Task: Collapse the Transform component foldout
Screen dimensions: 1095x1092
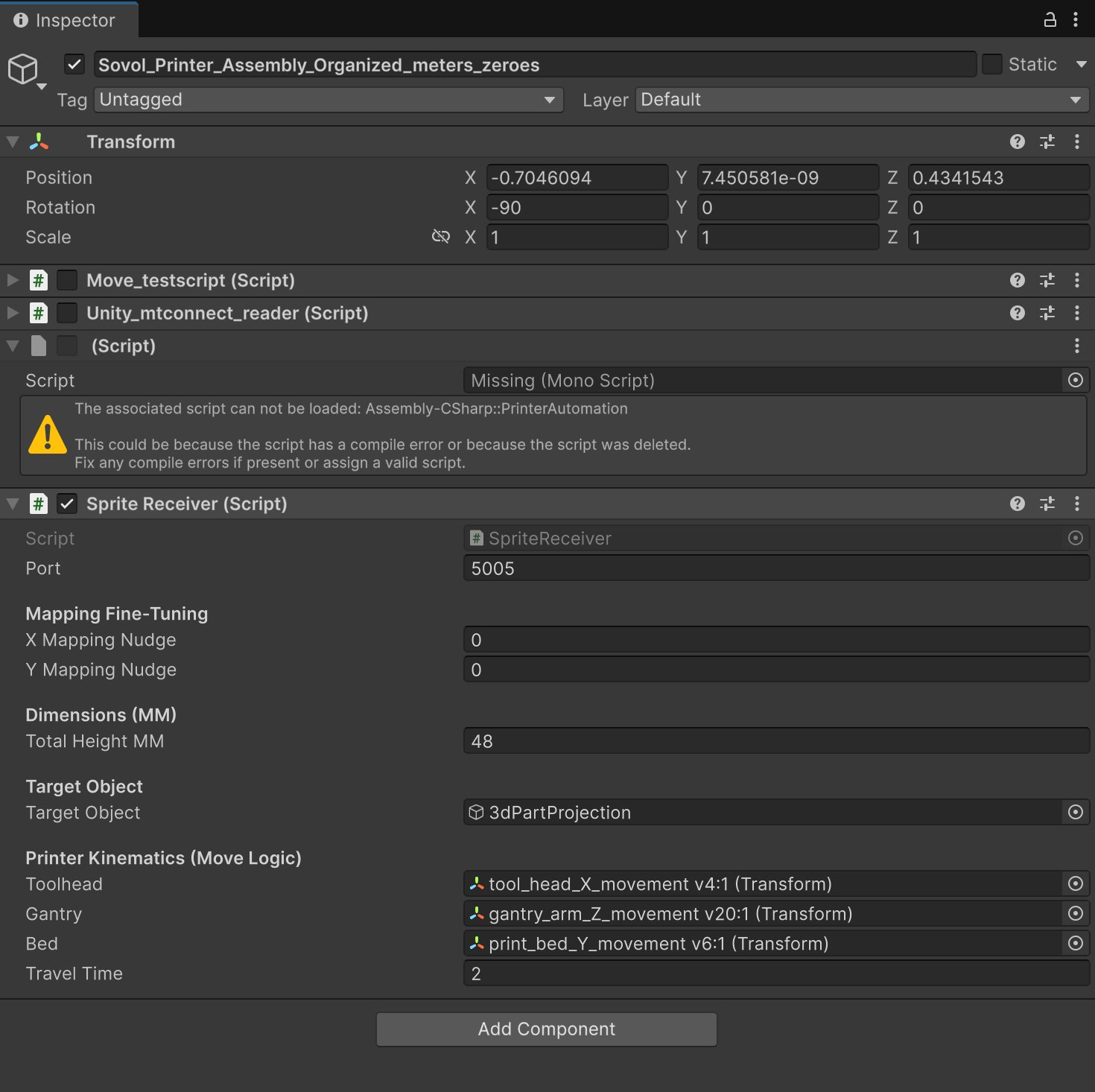Action: [x=13, y=142]
